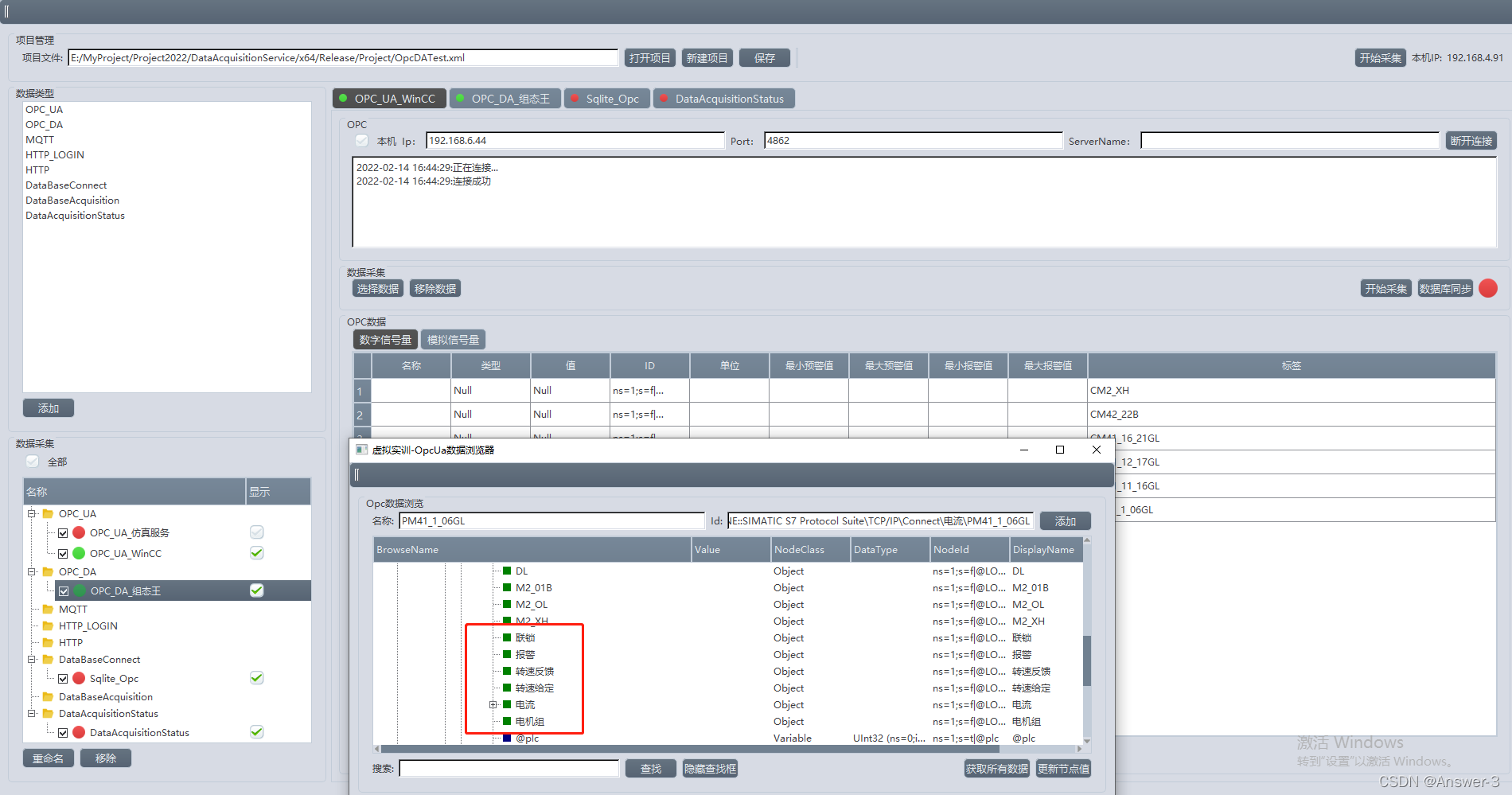Click the green node icon of 电机组
This screenshot has height=795, width=1512.
click(507, 721)
